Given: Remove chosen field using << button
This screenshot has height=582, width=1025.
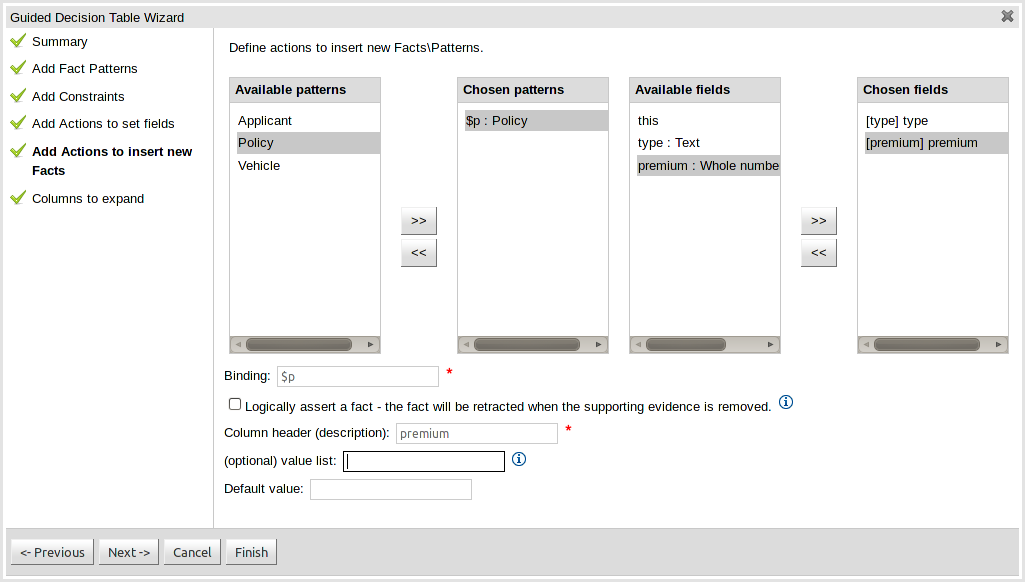Looking at the screenshot, I should tap(818, 253).
